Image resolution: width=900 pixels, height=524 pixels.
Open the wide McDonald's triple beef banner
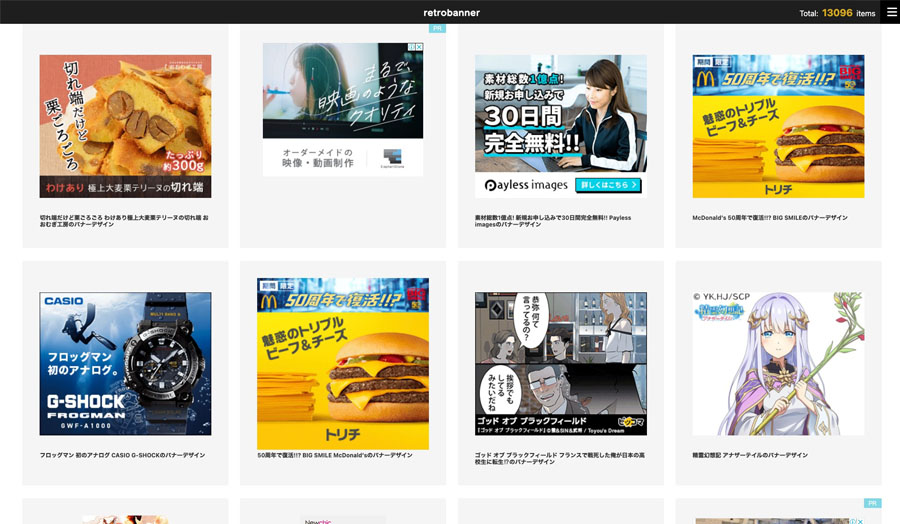pyautogui.click(x=778, y=126)
